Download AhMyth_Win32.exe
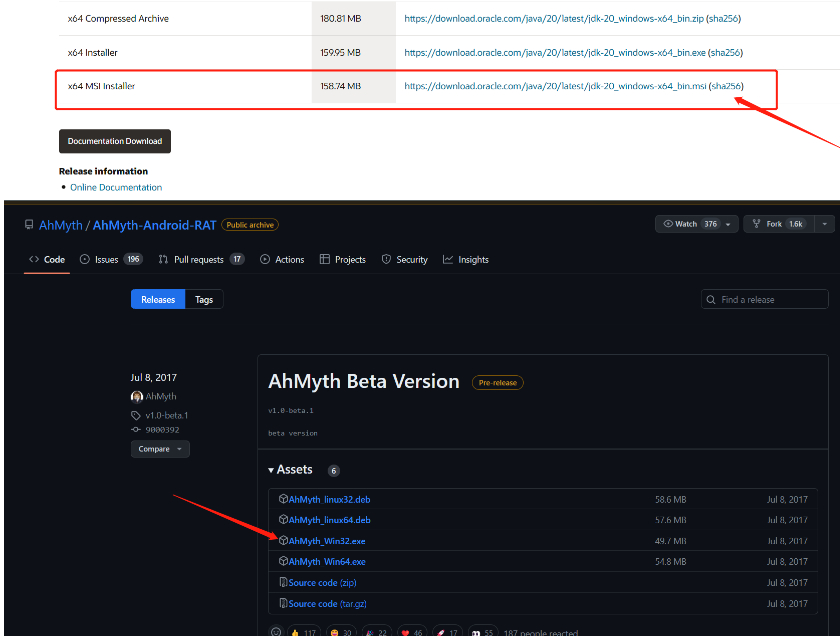 click(x=327, y=541)
